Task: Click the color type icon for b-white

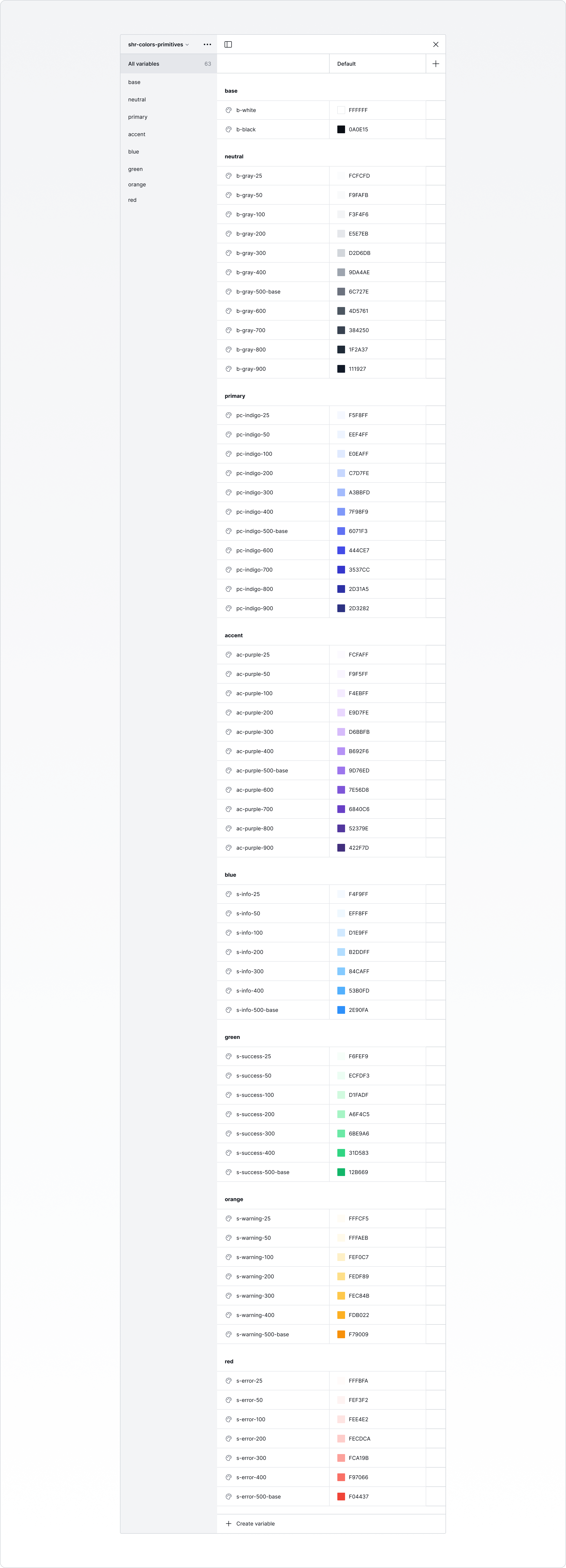Action: [x=229, y=110]
